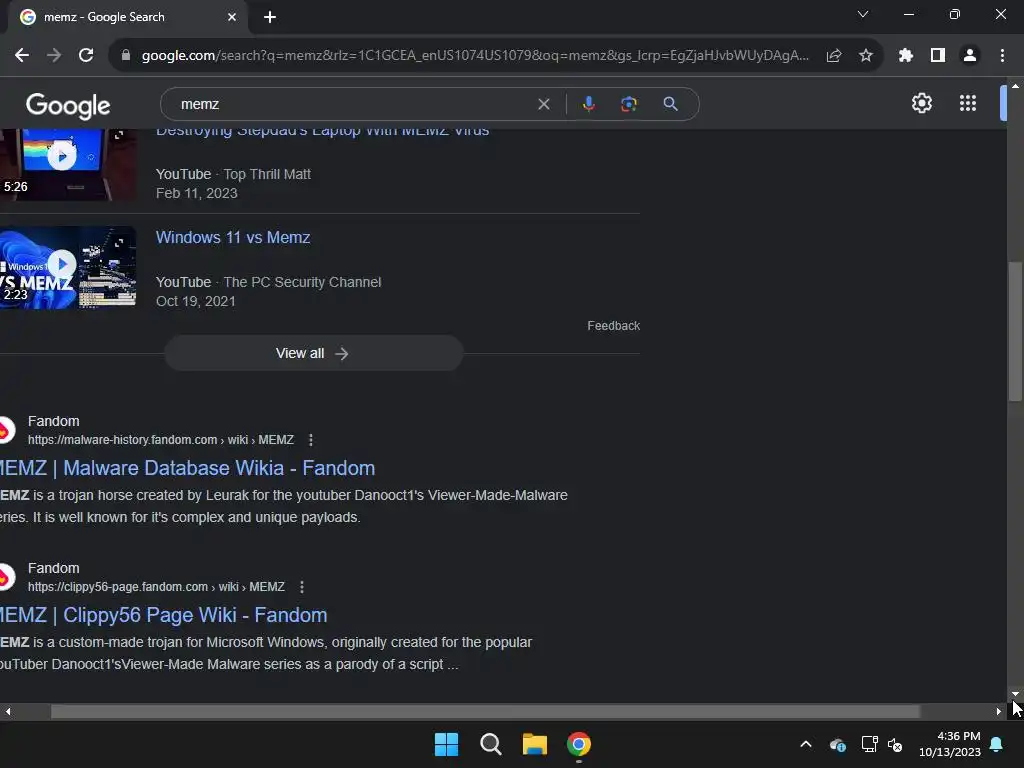The width and height of the screenshot is (1024, 768).
Task: Share this page from address bar
Action: tap(834, 56)
